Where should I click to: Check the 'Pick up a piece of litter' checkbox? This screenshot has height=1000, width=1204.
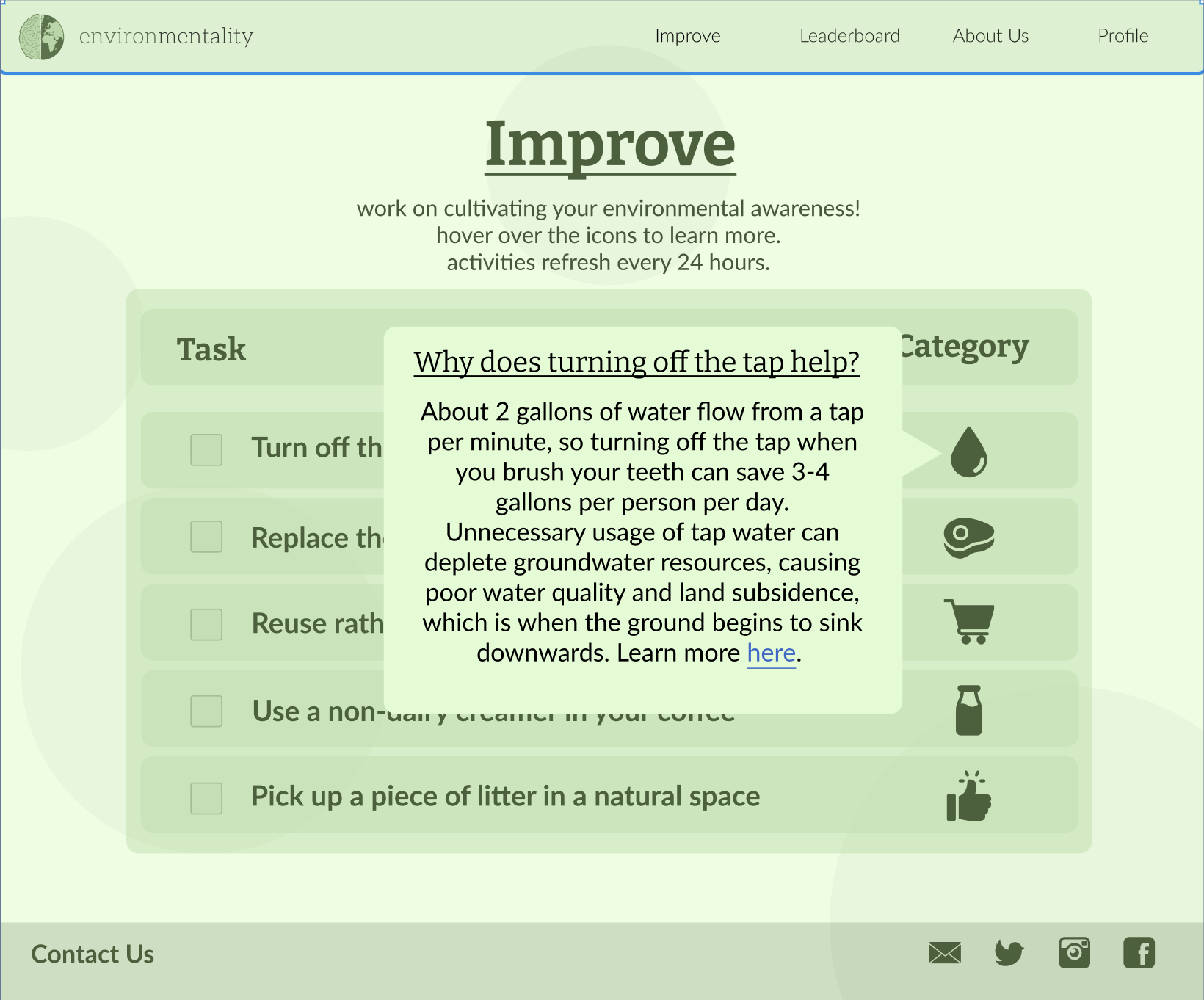(x=206, y=798)
